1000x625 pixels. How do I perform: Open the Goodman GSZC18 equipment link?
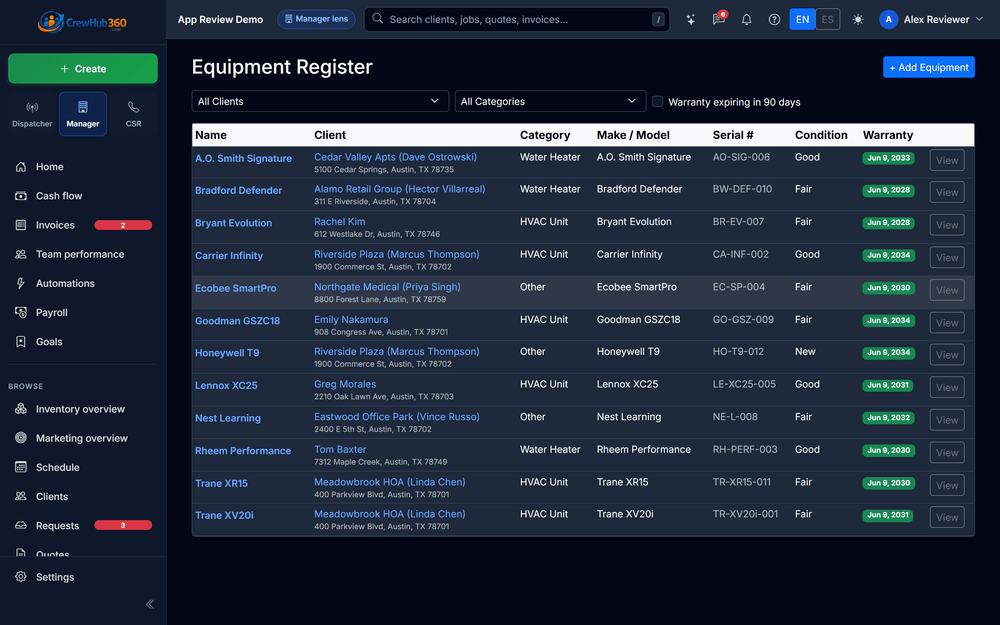(237, 321)
